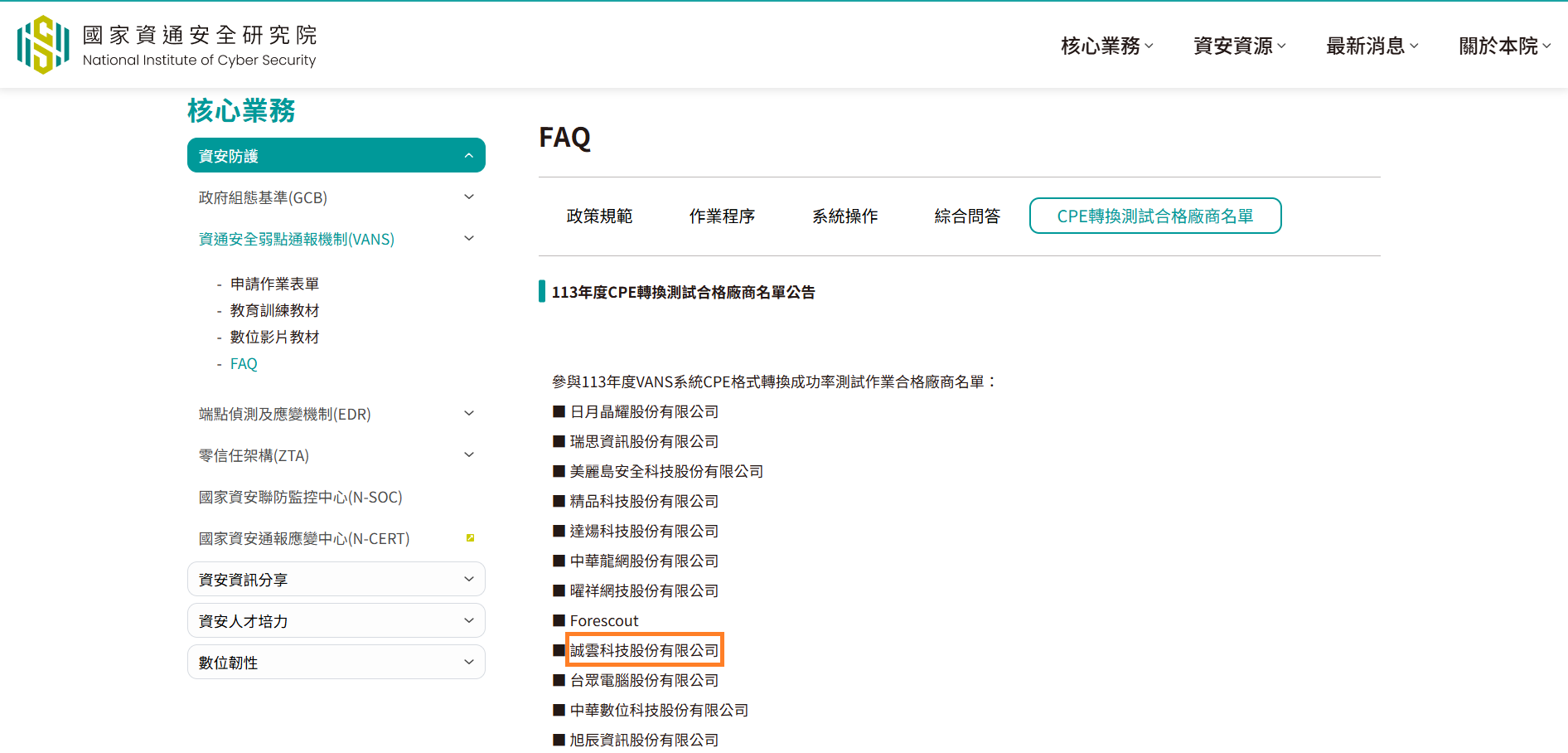Click the 國家資通安全研究院 site title
1568x753 pixels.
point(200,35)
